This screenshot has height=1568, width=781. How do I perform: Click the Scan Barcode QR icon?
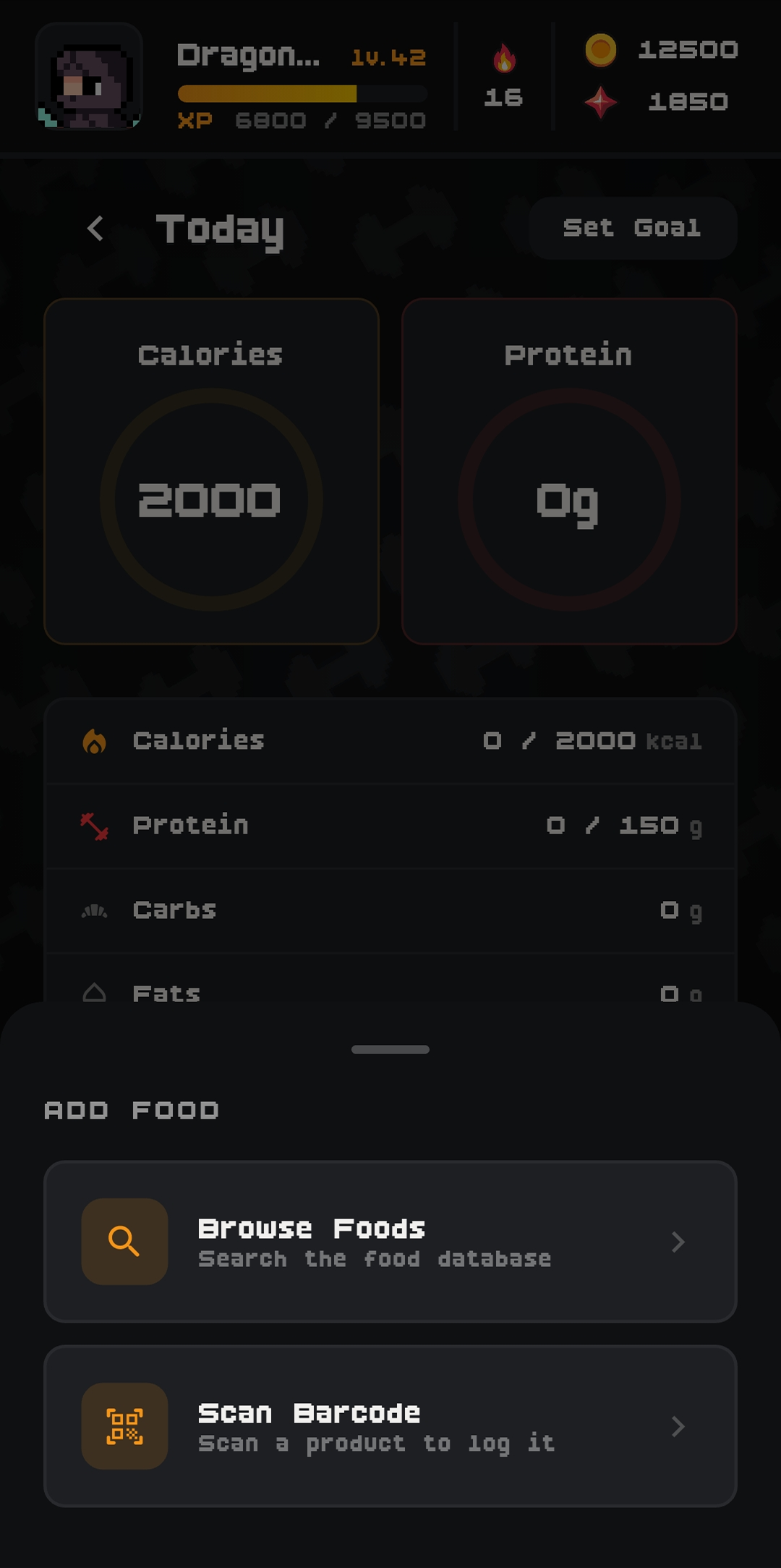coord(124,1426)
